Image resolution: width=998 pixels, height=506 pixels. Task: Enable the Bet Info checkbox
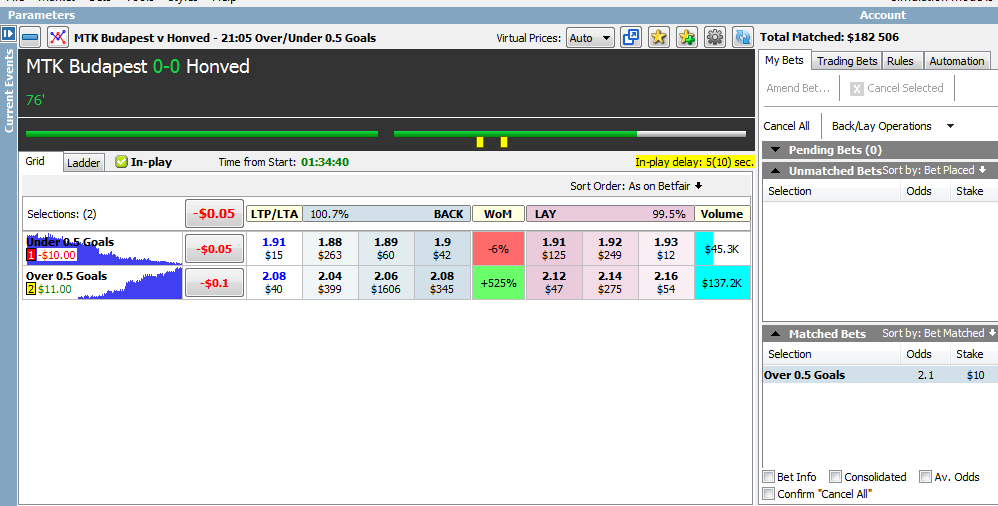tap(769, 477)
